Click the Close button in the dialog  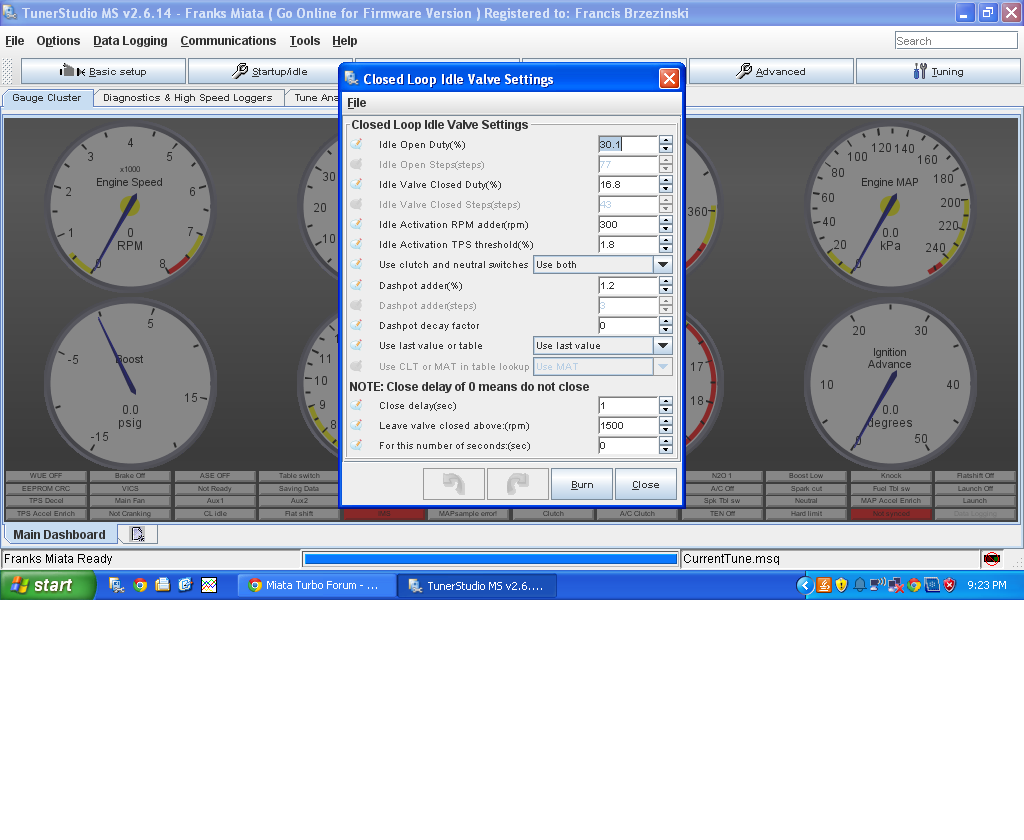click(x=645, y=484)
